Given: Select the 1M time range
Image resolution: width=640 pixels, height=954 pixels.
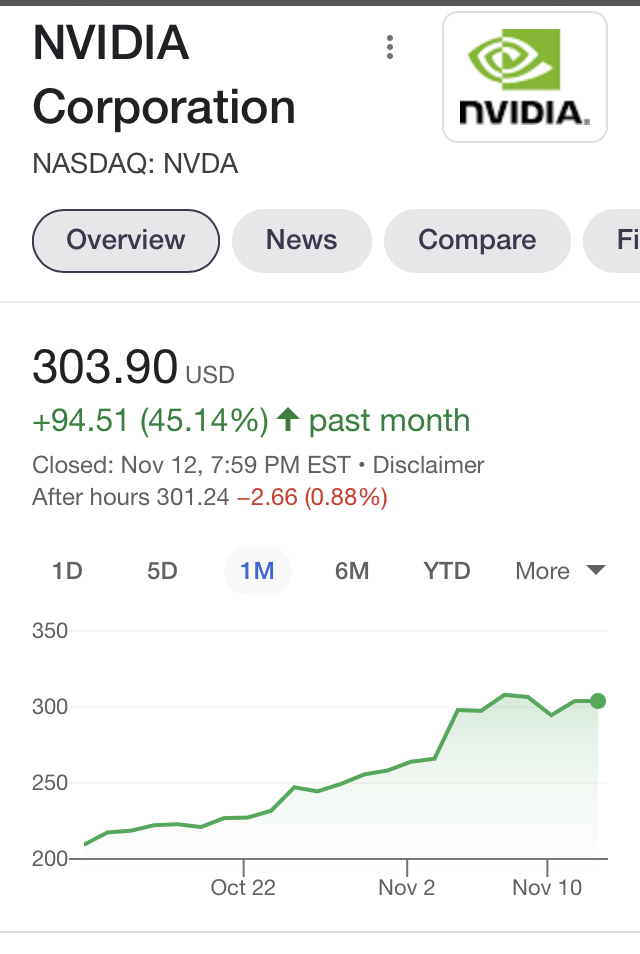Looking at the screenshot, I should click(257, 571).
